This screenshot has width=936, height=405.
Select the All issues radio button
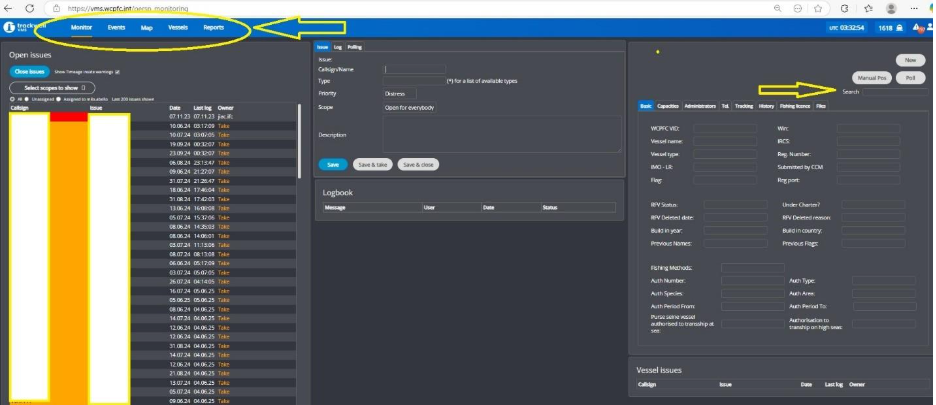click(13, 99)
